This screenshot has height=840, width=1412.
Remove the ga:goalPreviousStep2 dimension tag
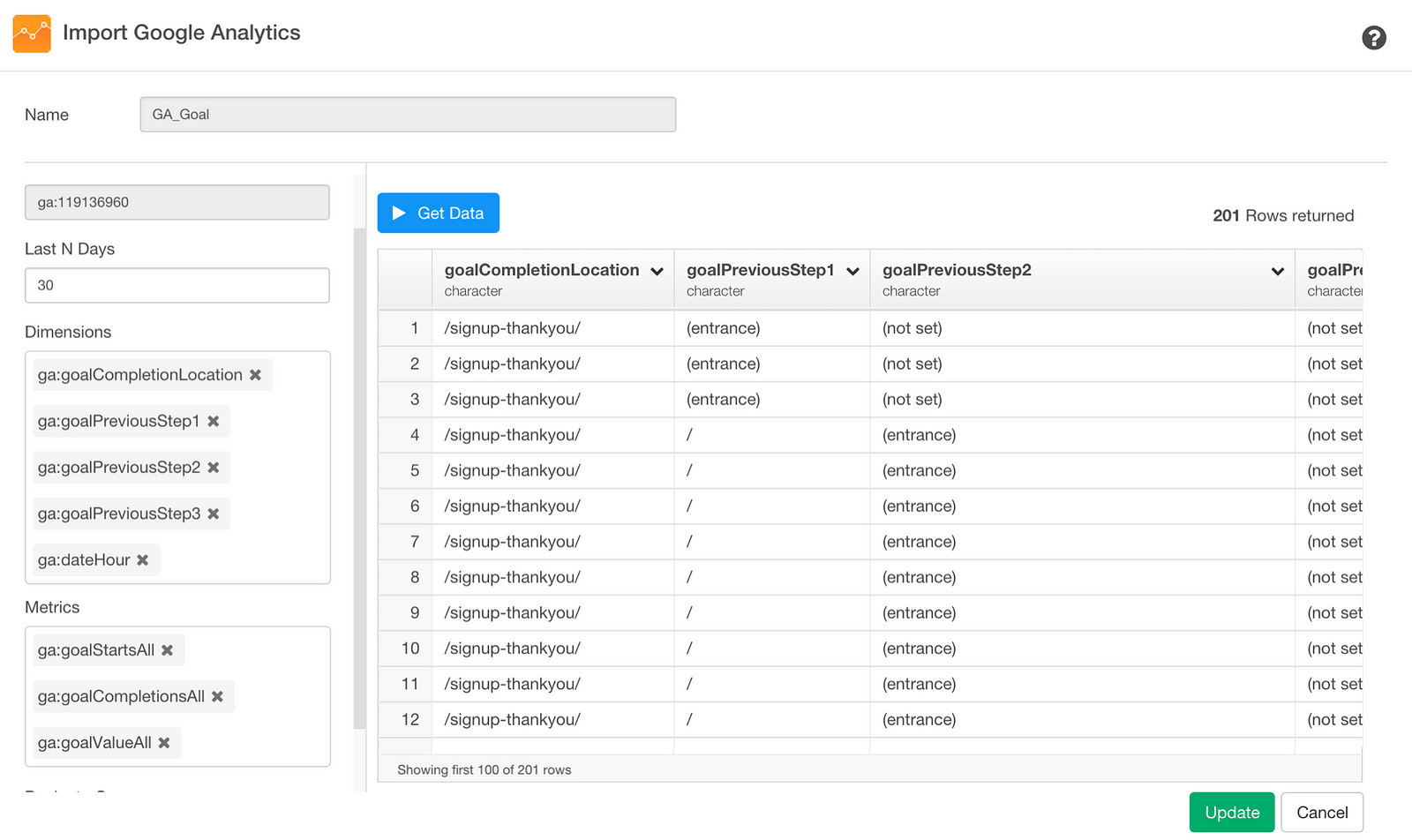213,468
